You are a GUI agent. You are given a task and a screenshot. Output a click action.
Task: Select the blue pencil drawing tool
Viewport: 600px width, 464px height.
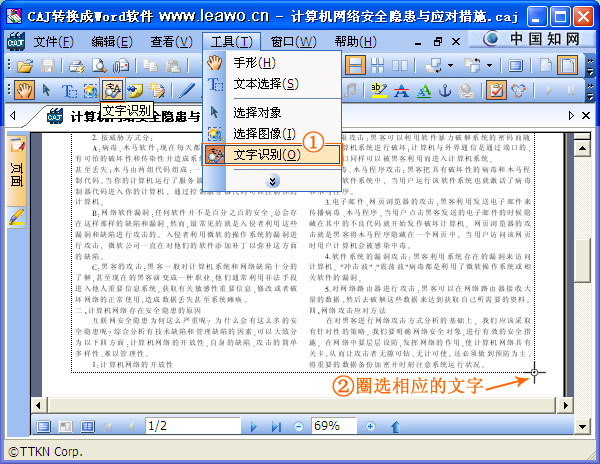click(x=187, y=91)
